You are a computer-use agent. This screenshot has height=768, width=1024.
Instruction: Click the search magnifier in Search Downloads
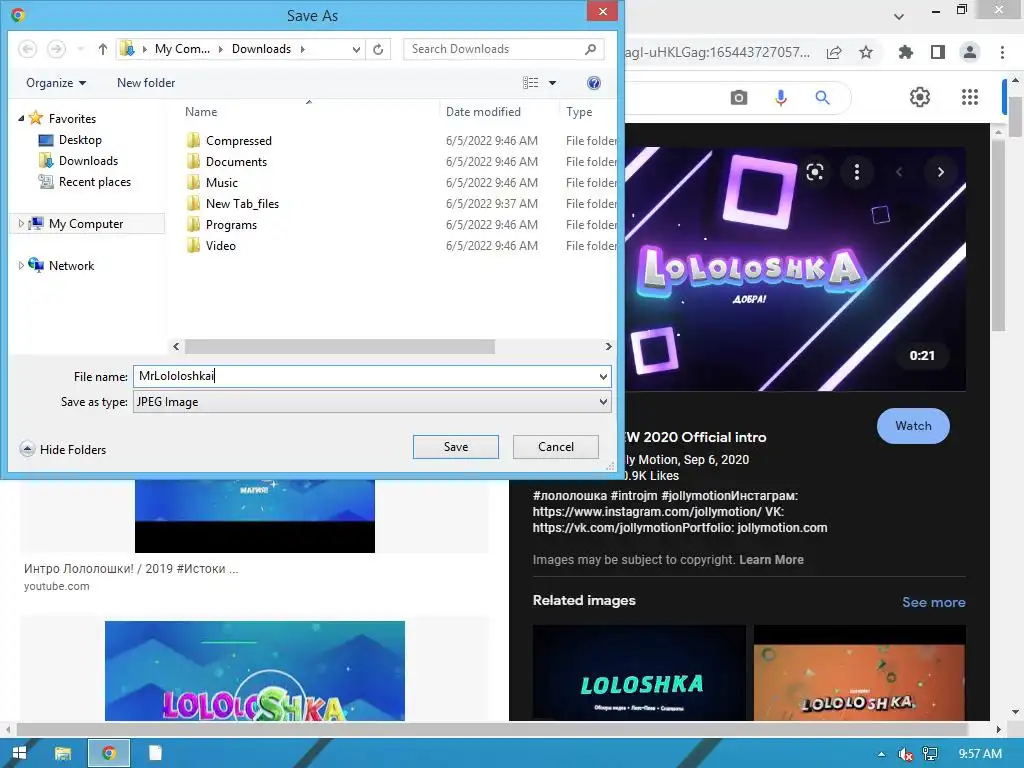point(590,49)
